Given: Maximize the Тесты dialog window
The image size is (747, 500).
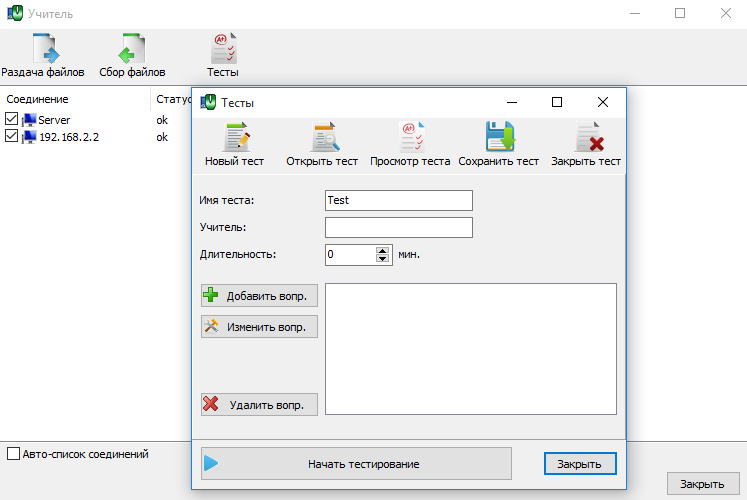Looking at the screenshot, I should coord(557,102).
